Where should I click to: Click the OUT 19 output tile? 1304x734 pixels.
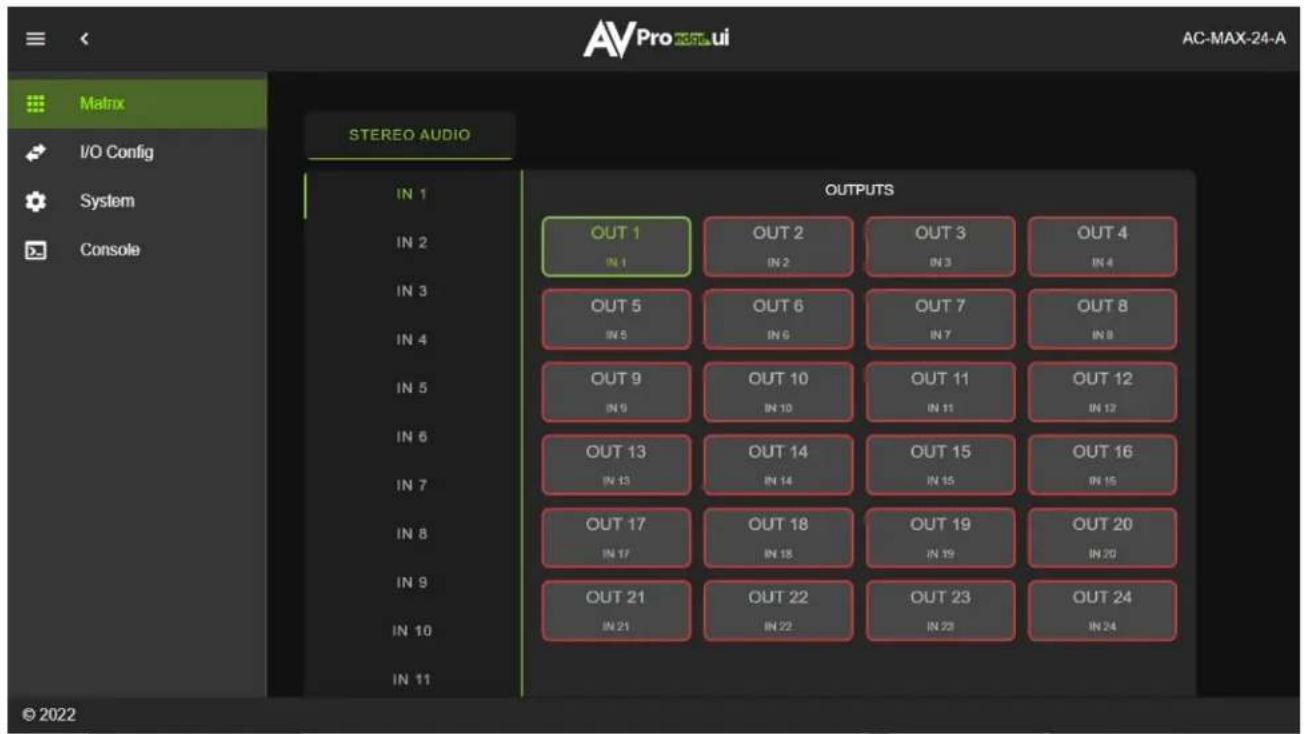tap(940, 538)
